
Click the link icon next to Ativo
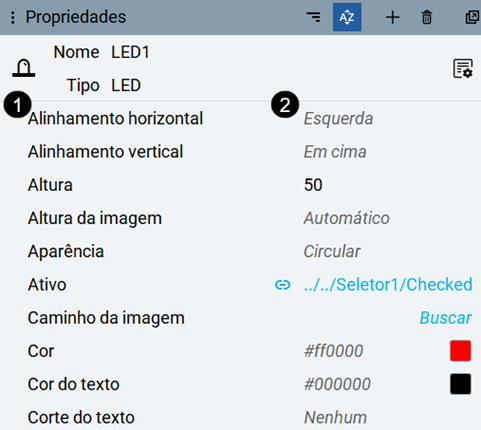pyautogui.click(x=283, y=285)
